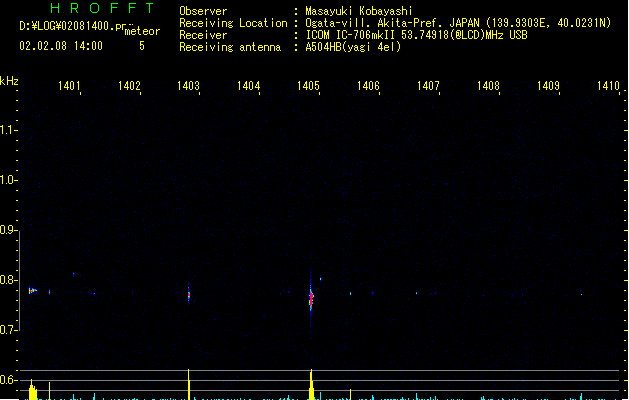Click the 1402 time axis marker
The width and height of the screenshot is (629, 400).
[129, 86]
